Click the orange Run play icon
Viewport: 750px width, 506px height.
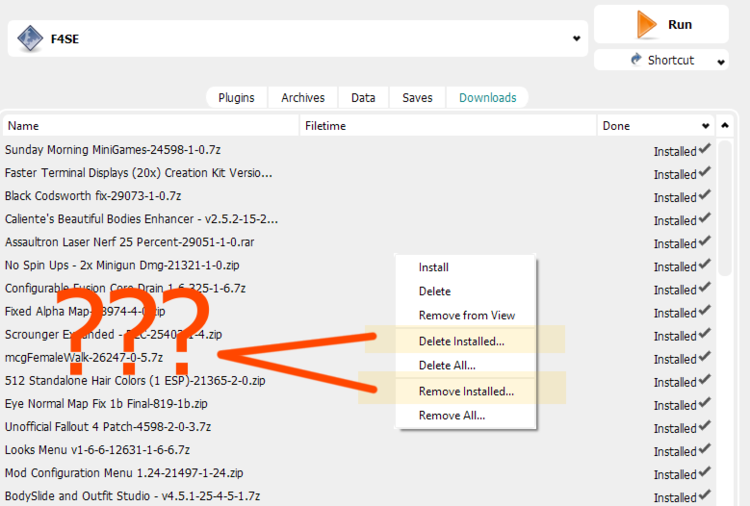tap(646, 25)
